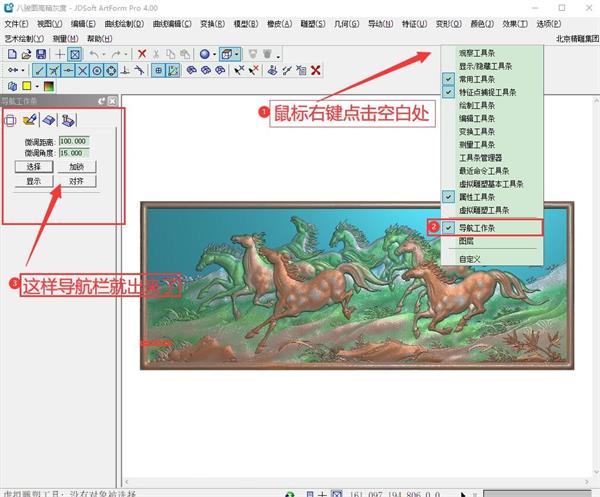Open the top toolbar overflow arrow

[278, 57]
